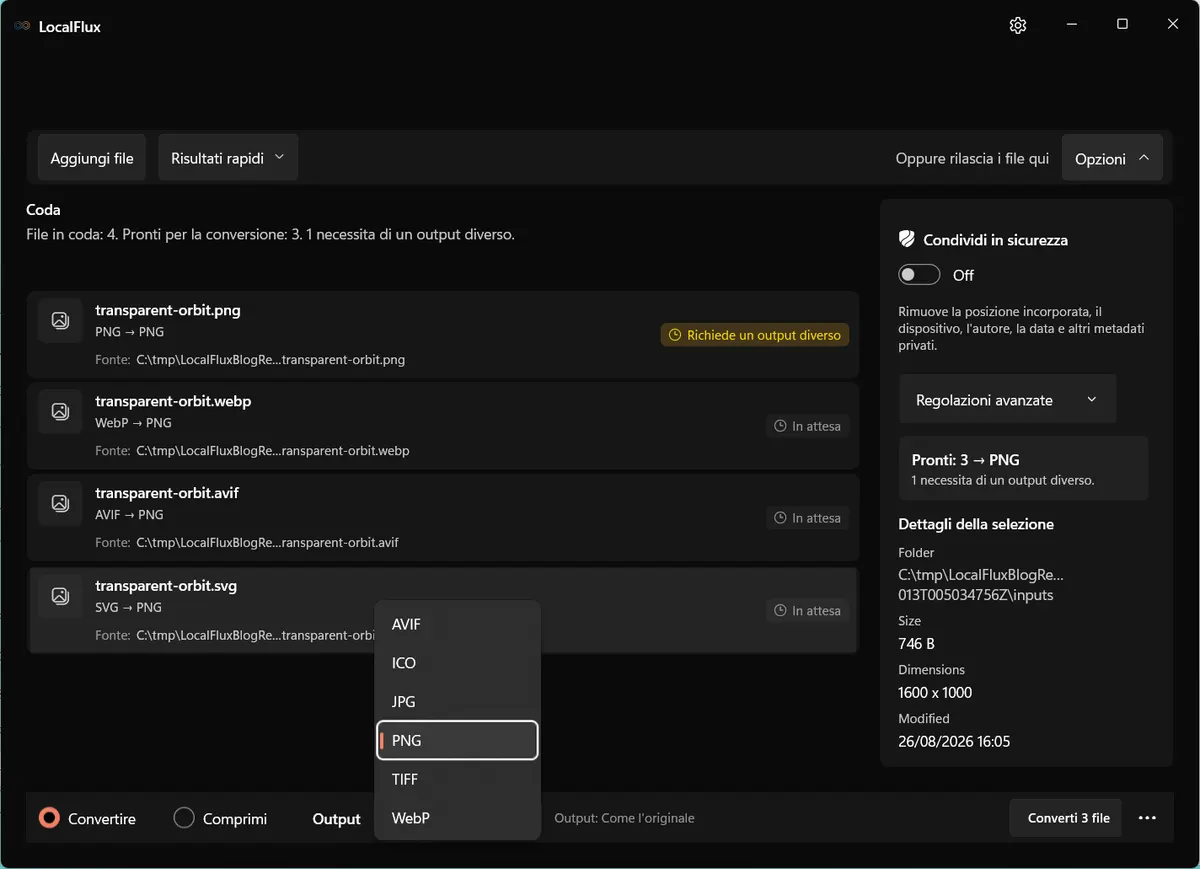Click the Oppure rilascia i file qui text
Viewport: 1200px width, 869px height.
tap(972, 159)
